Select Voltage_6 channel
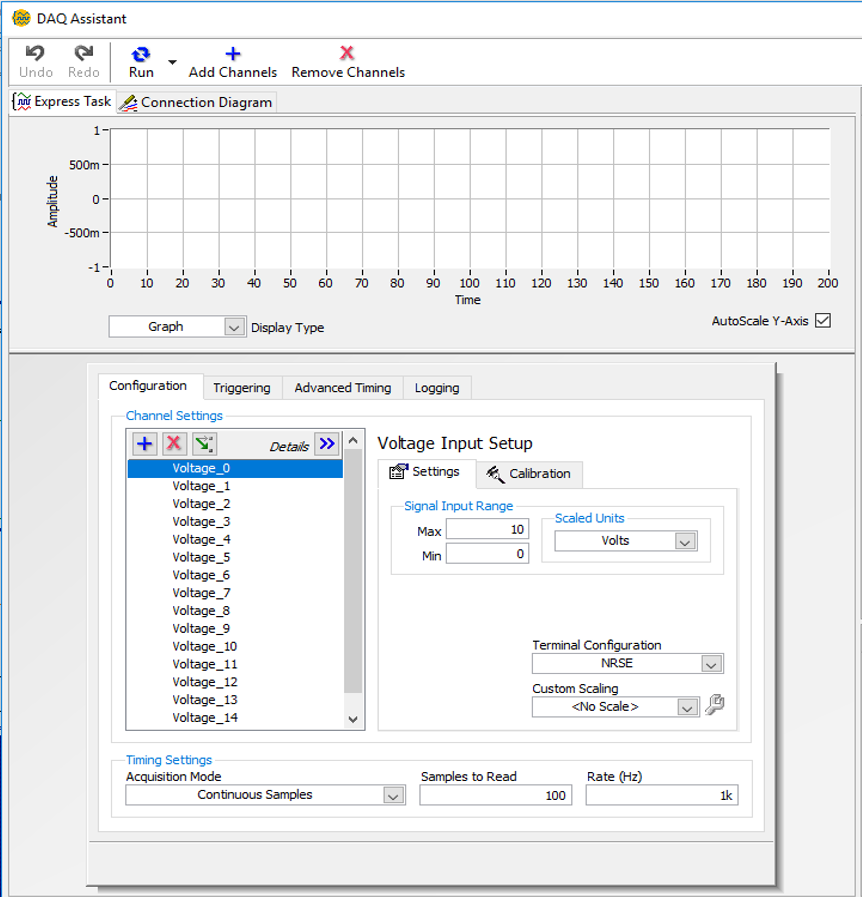The height and width of the screenshot is (897, 862). pos(235,575)
